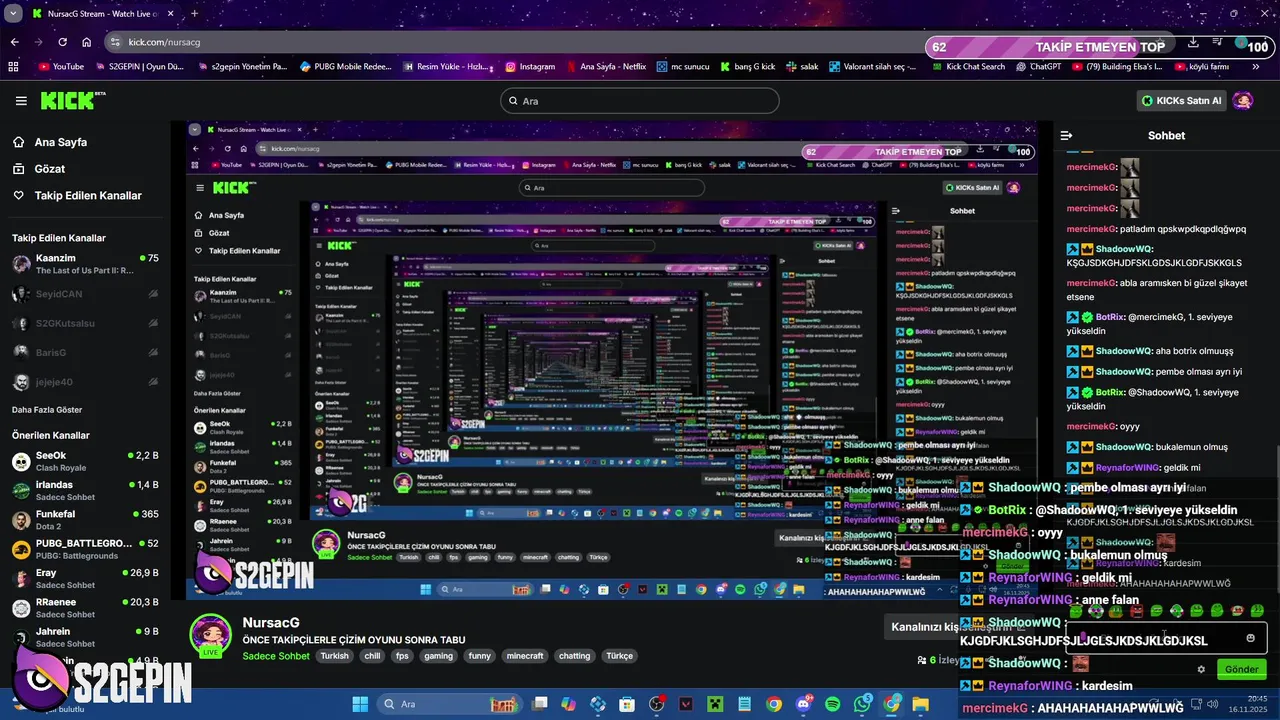1280x720 pixels.
Task: Click the gaming tag
Action: [x=438, y=656]
